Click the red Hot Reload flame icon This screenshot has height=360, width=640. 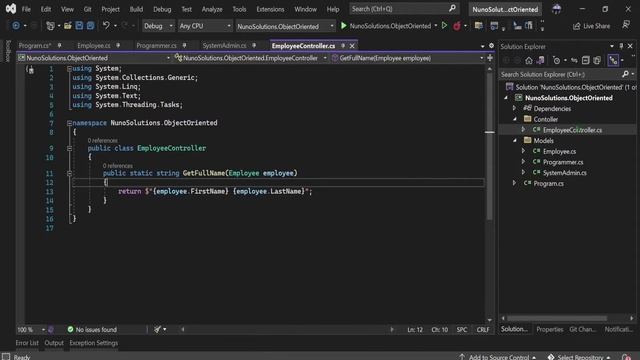457,26
